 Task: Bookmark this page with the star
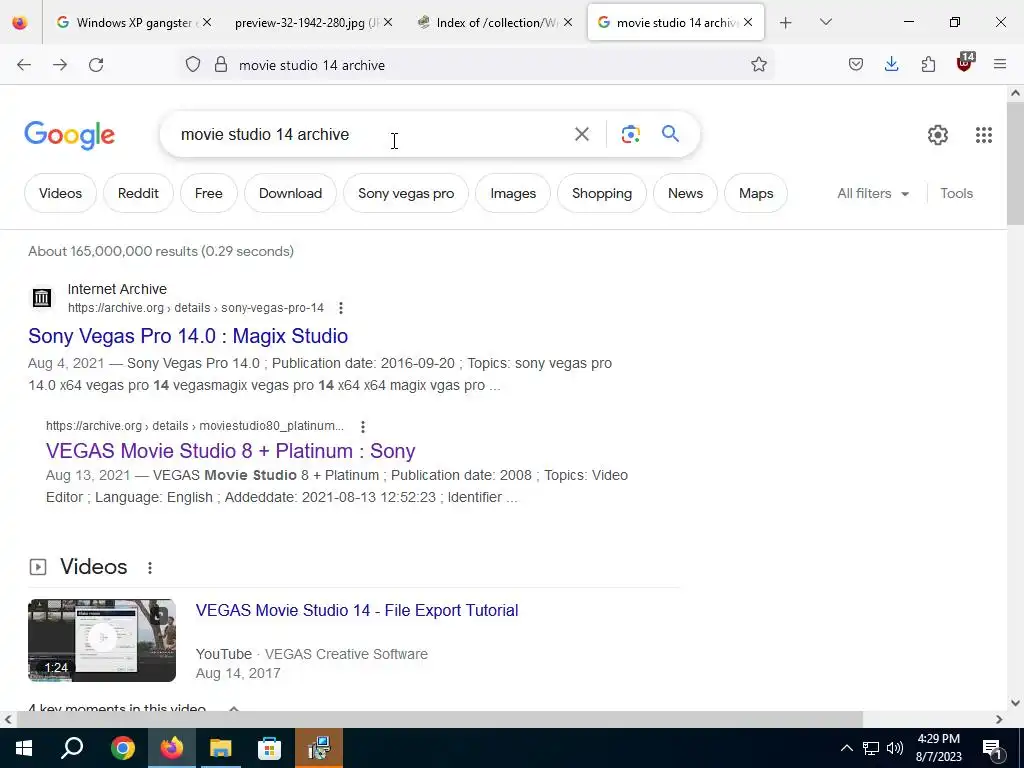[x=758, y=65]
